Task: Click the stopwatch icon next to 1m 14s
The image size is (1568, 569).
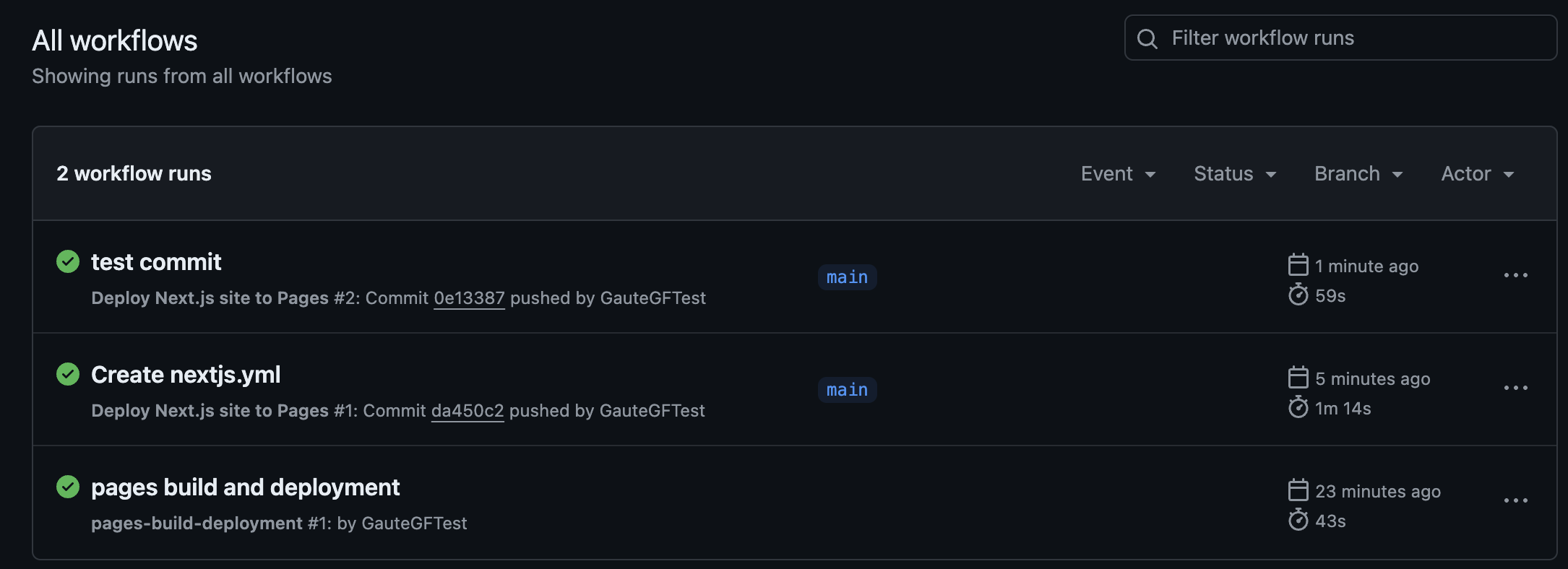Action: (x=1298, y=407)
